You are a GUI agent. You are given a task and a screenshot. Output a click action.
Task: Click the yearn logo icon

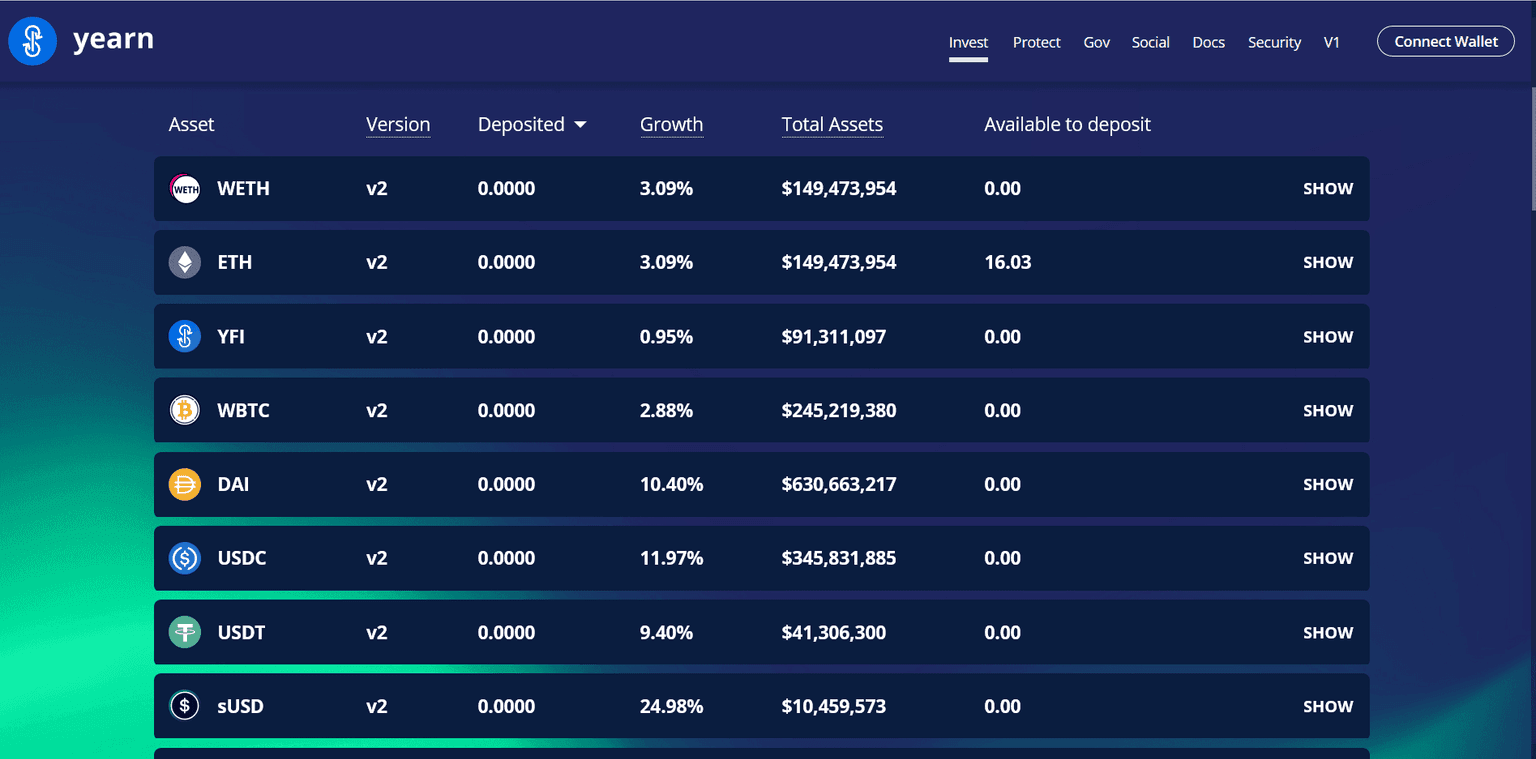32,41
